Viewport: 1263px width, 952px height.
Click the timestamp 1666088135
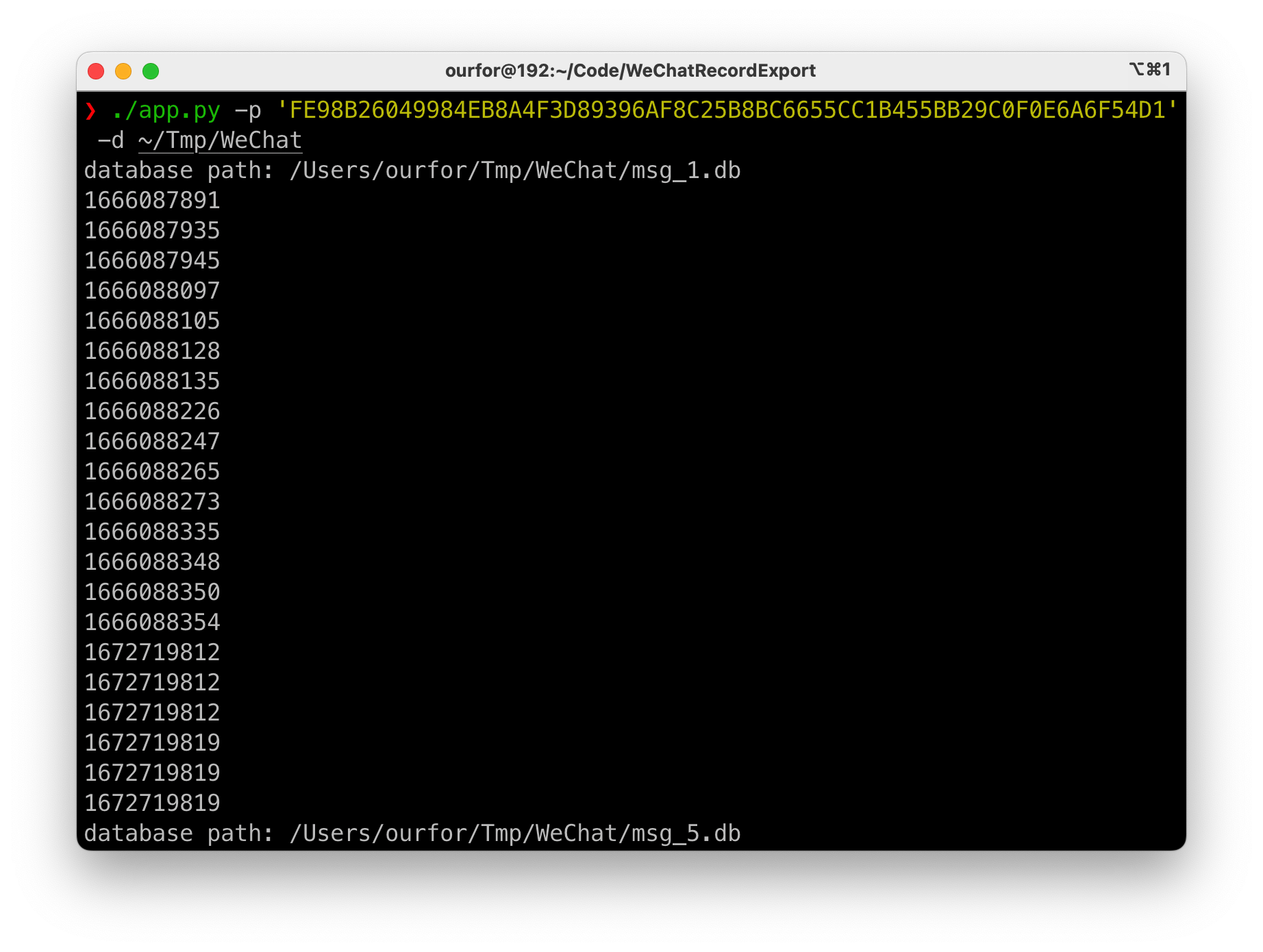[152, 381]
